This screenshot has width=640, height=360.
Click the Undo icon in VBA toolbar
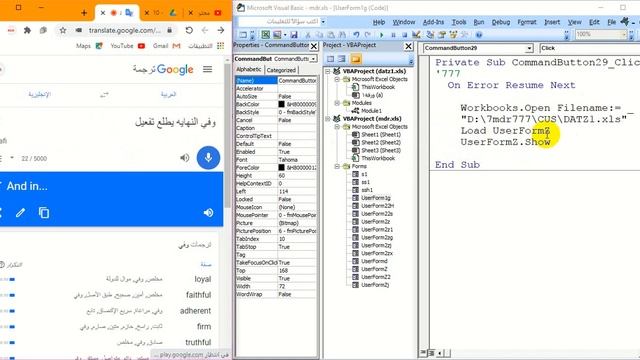356,35
